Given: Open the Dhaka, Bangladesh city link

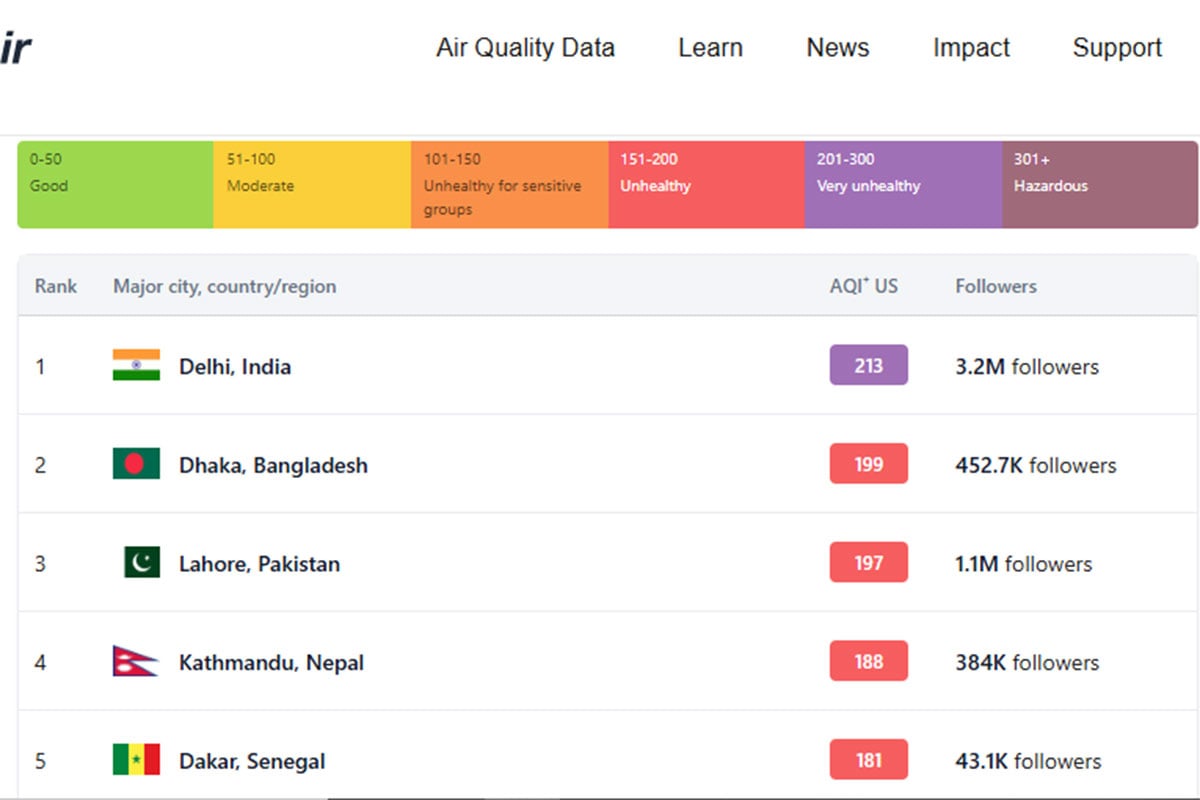Looking at the screenshot, I should 273,465.
